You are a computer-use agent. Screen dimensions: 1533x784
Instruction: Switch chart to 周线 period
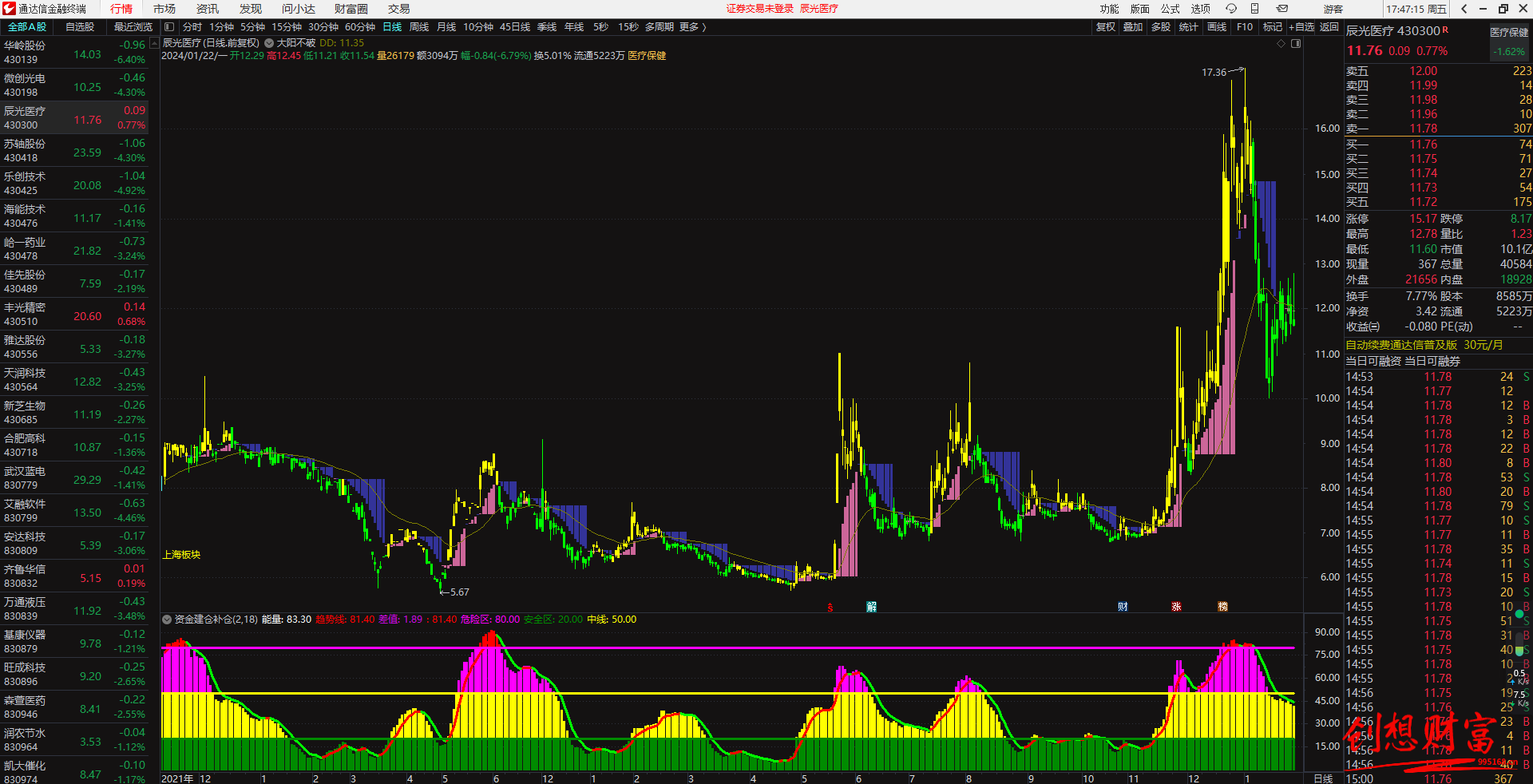click(x=419, y=27)
